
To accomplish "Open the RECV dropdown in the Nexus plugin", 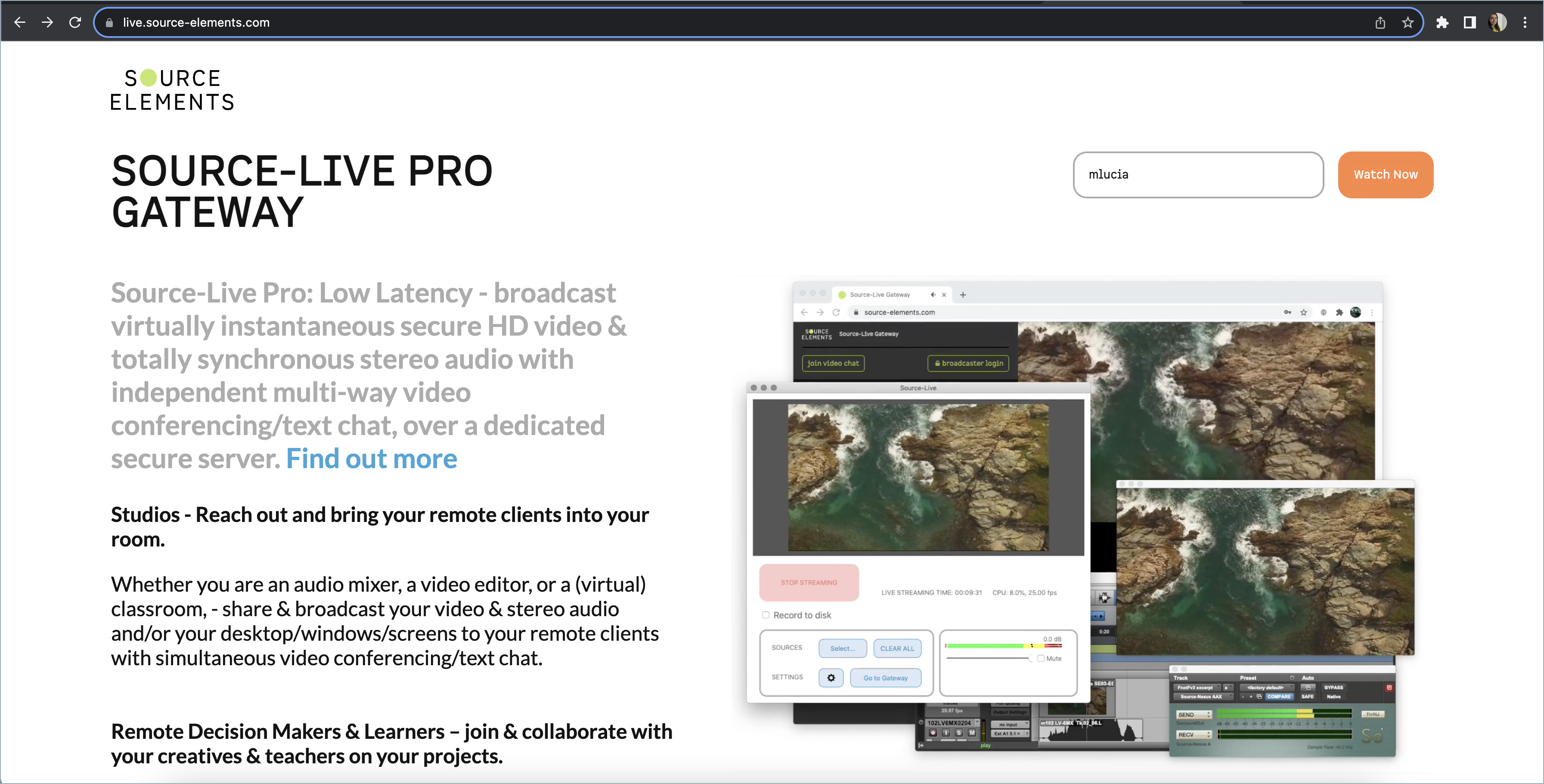I will (1194, 734).
